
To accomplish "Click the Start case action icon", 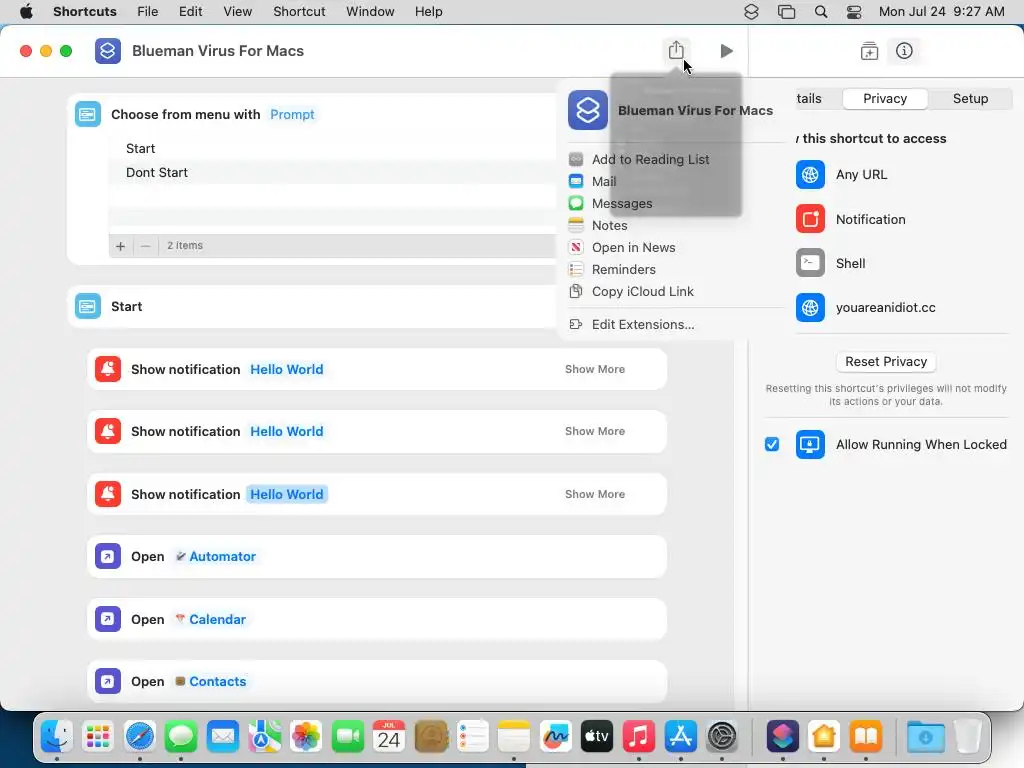I will pos(88,306).
